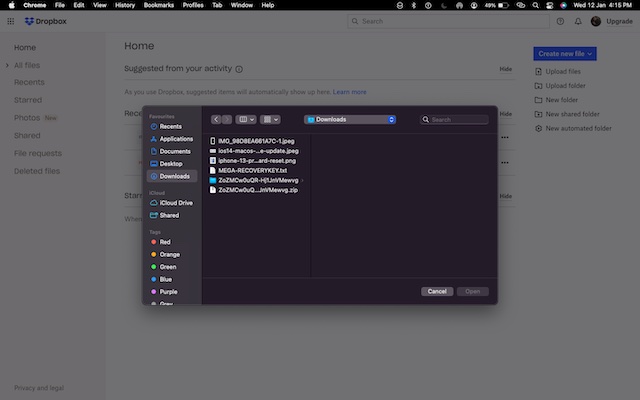Screen dimensions: 640x400
Task: Click the Upgrade link
Action: tap(619, 21)
